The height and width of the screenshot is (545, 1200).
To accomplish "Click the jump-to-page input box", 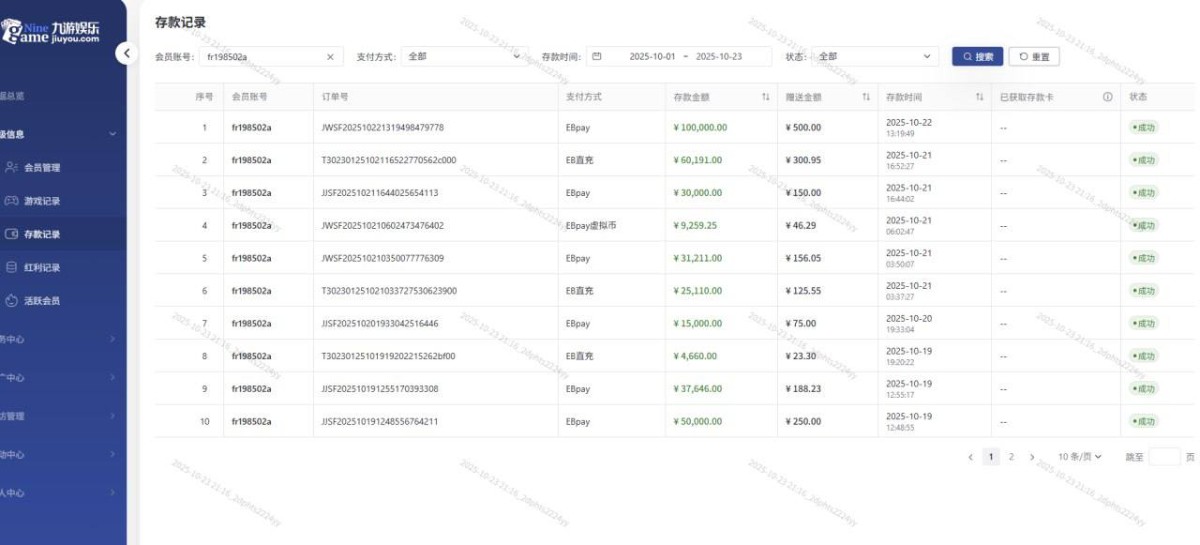I will pos(1164,457).
